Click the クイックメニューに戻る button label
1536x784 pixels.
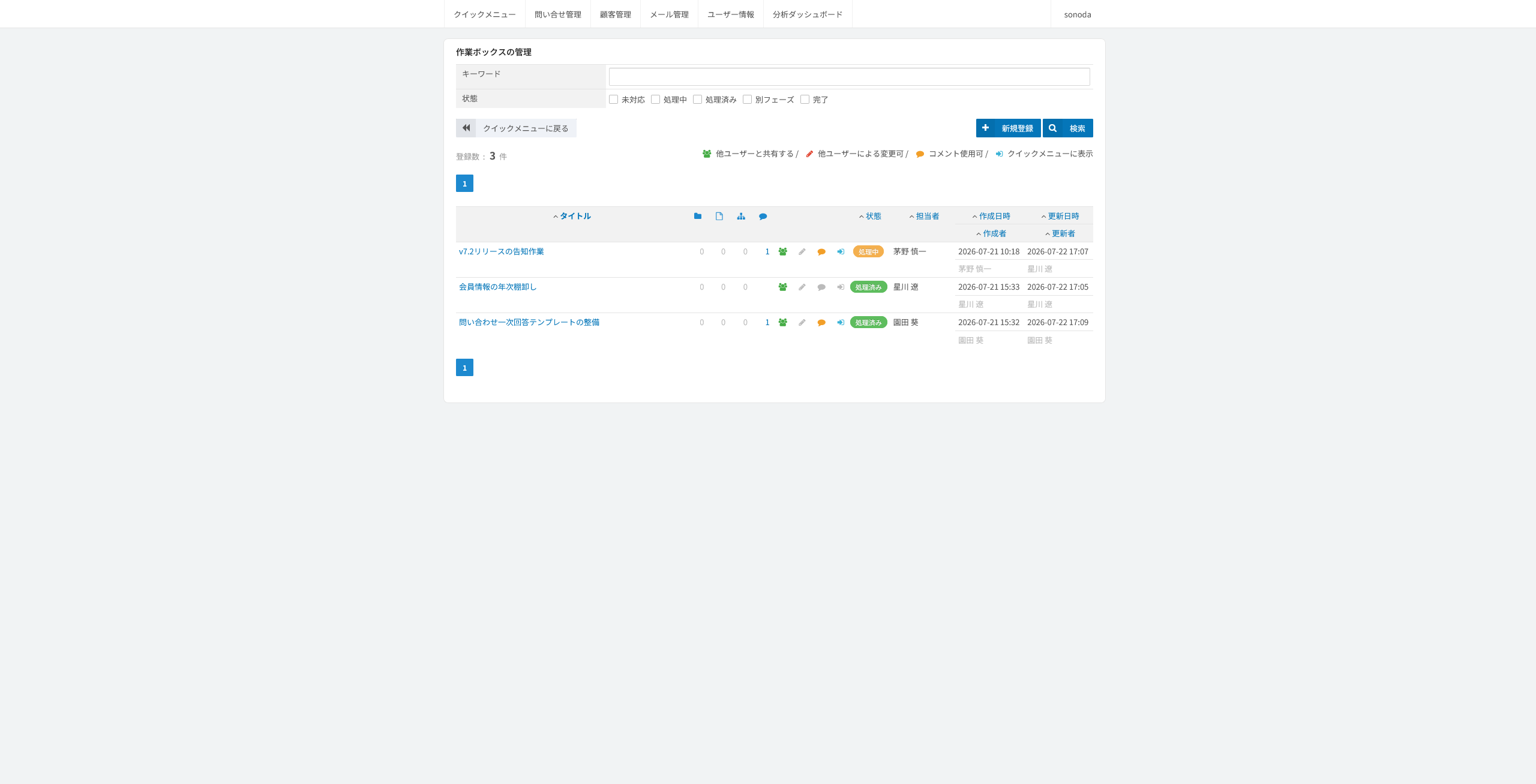pyautogui.click(x=526, y=128)
